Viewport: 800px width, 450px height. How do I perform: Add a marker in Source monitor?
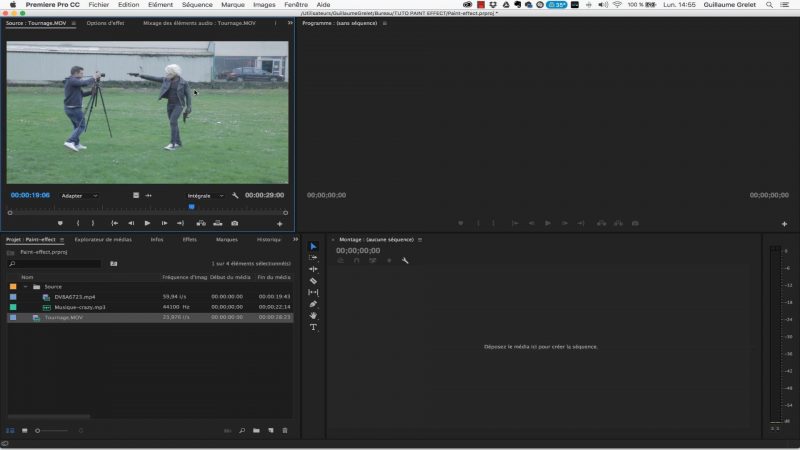60,223
